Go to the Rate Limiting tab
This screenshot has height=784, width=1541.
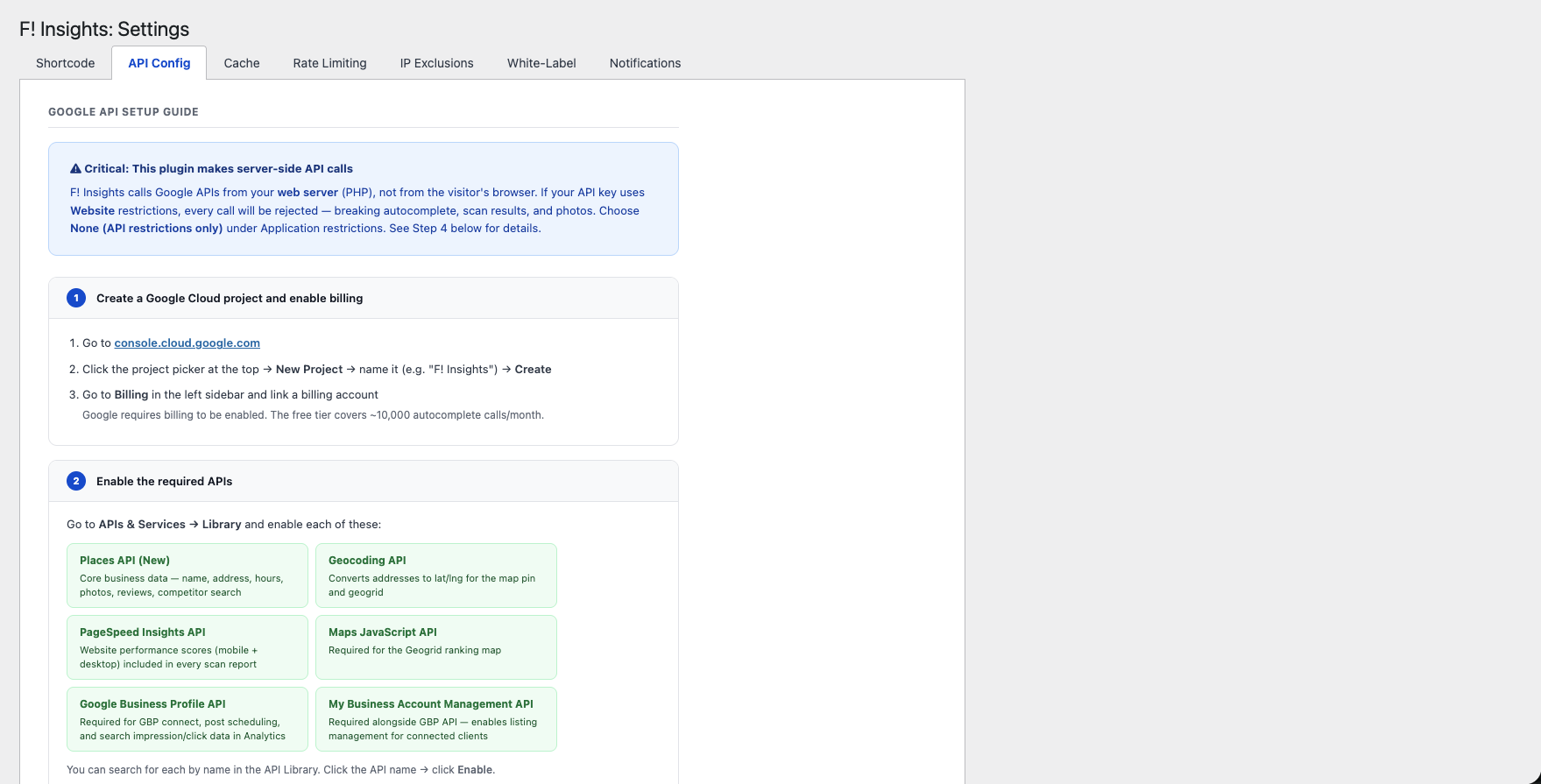pos(329,63)
